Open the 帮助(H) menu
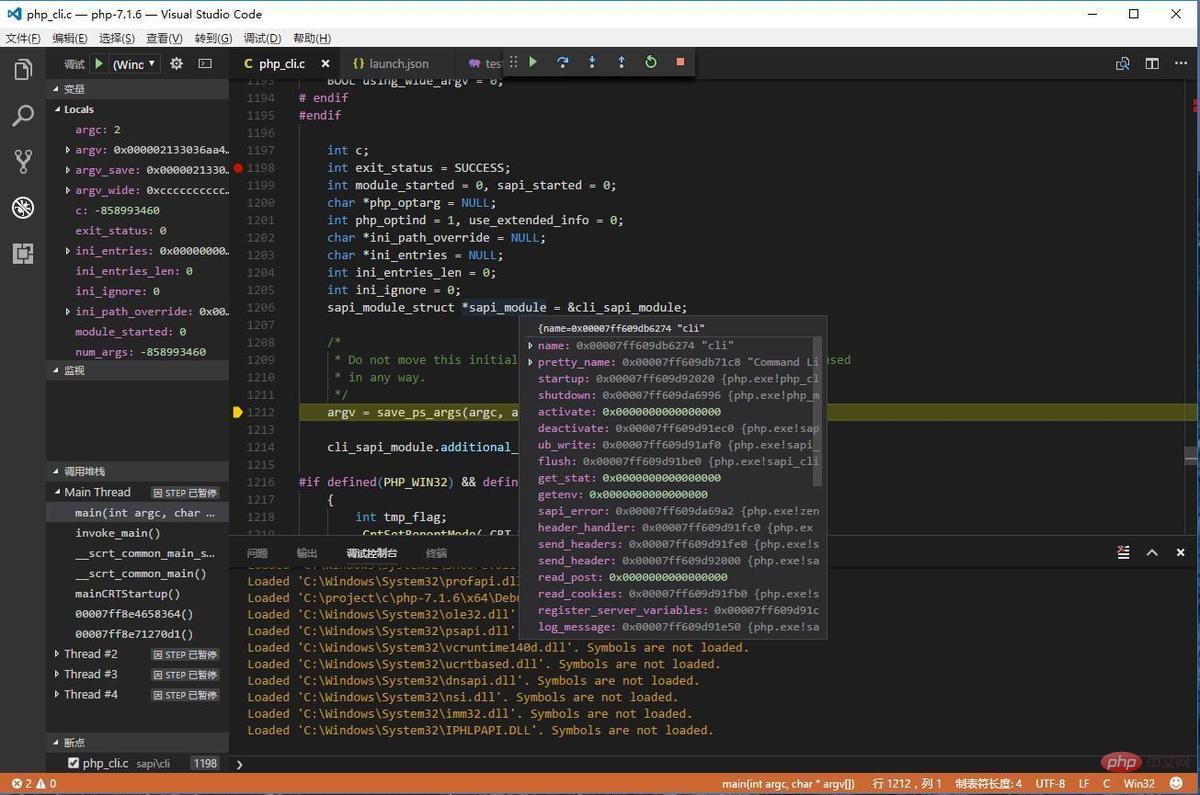 (311, 38)
